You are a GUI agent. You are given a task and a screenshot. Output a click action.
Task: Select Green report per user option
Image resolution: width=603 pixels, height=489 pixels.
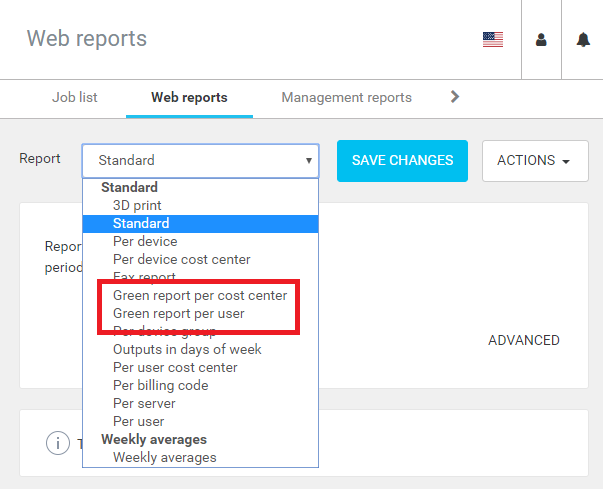click(x=178, y=314)
